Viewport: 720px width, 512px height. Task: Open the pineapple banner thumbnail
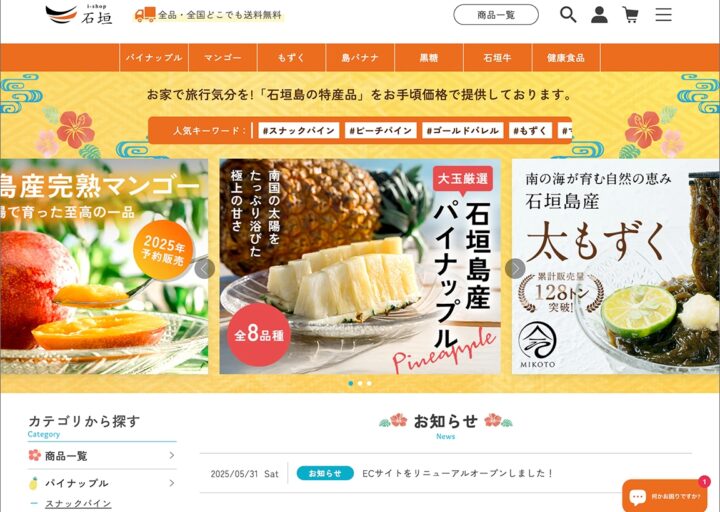click(360, 266)
